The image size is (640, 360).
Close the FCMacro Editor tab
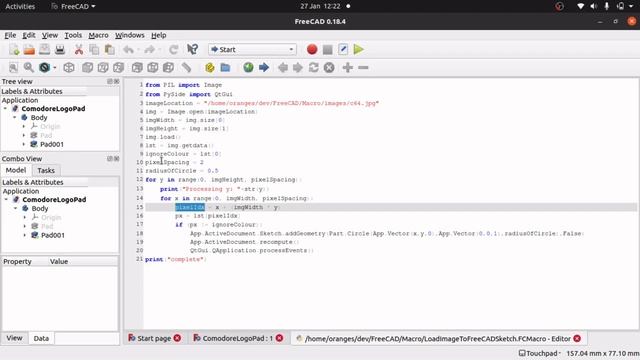pos(577,338)
